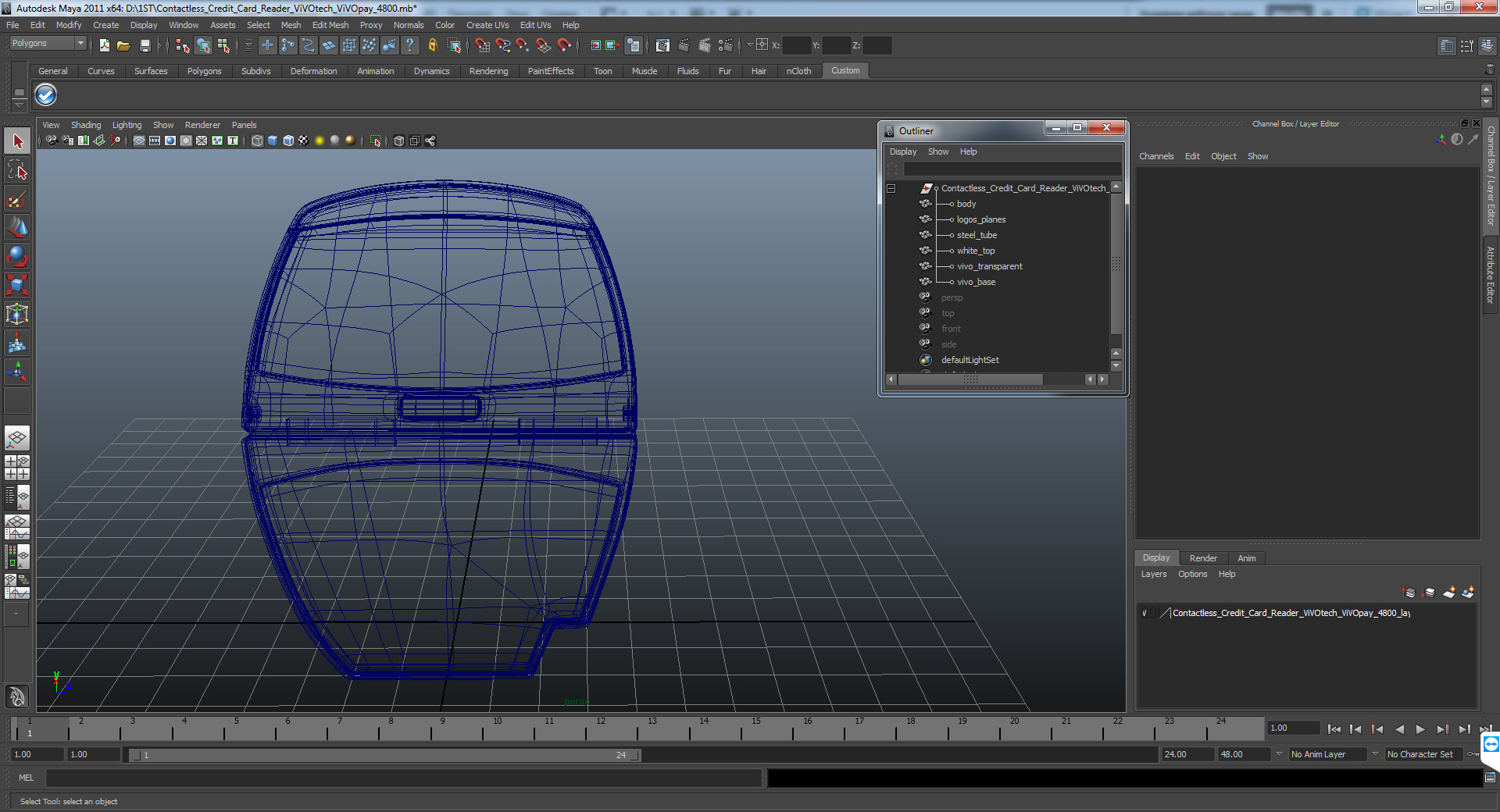Switch to the Rendering shelf tab
Image resolution: width=1500 pixels, height=812 pixels.
(488, 71)
